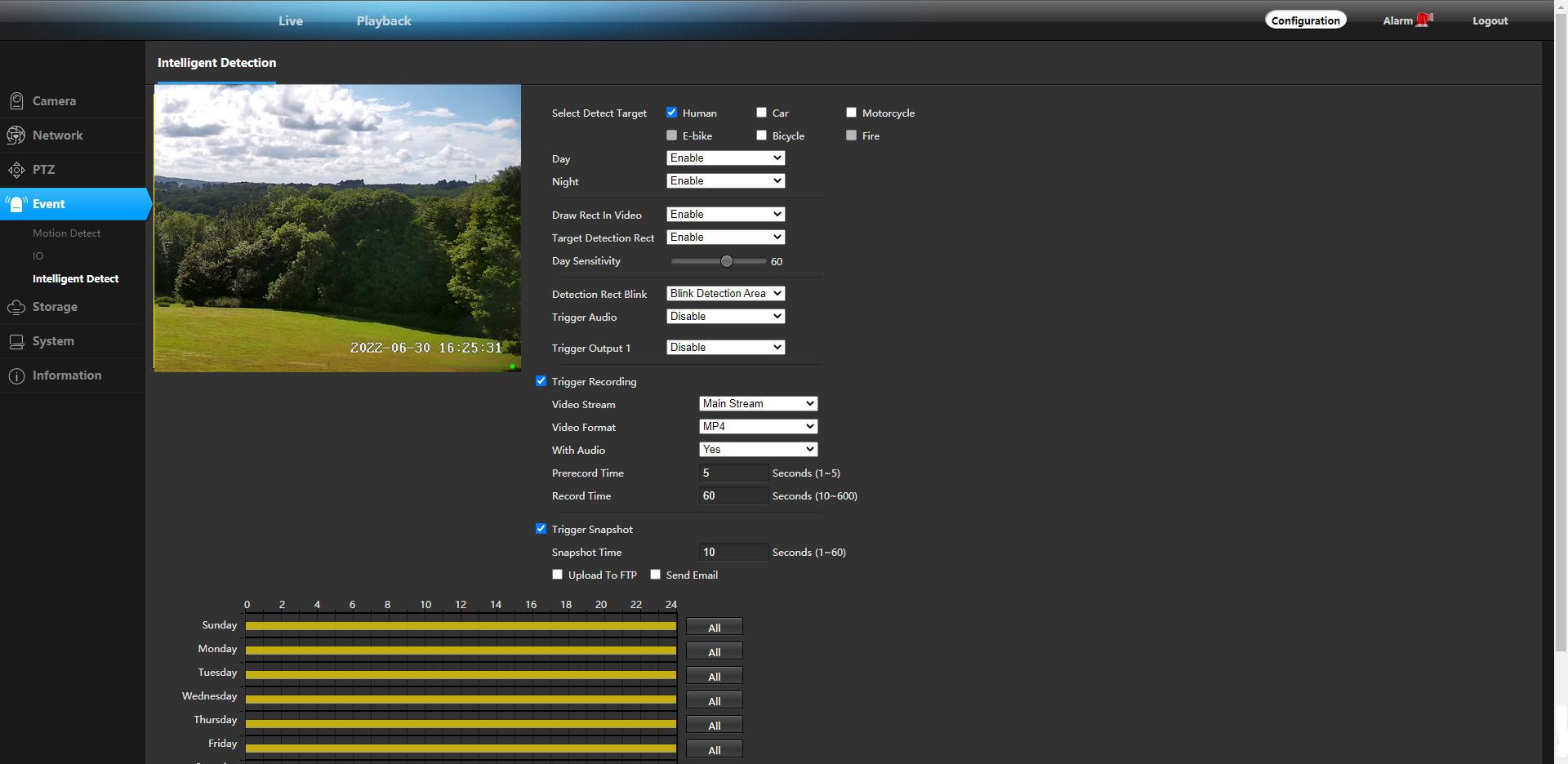Click the PTZ directional icon
Screen dimensions: 1568x764
pyautogui.click(x=16, y=170)
